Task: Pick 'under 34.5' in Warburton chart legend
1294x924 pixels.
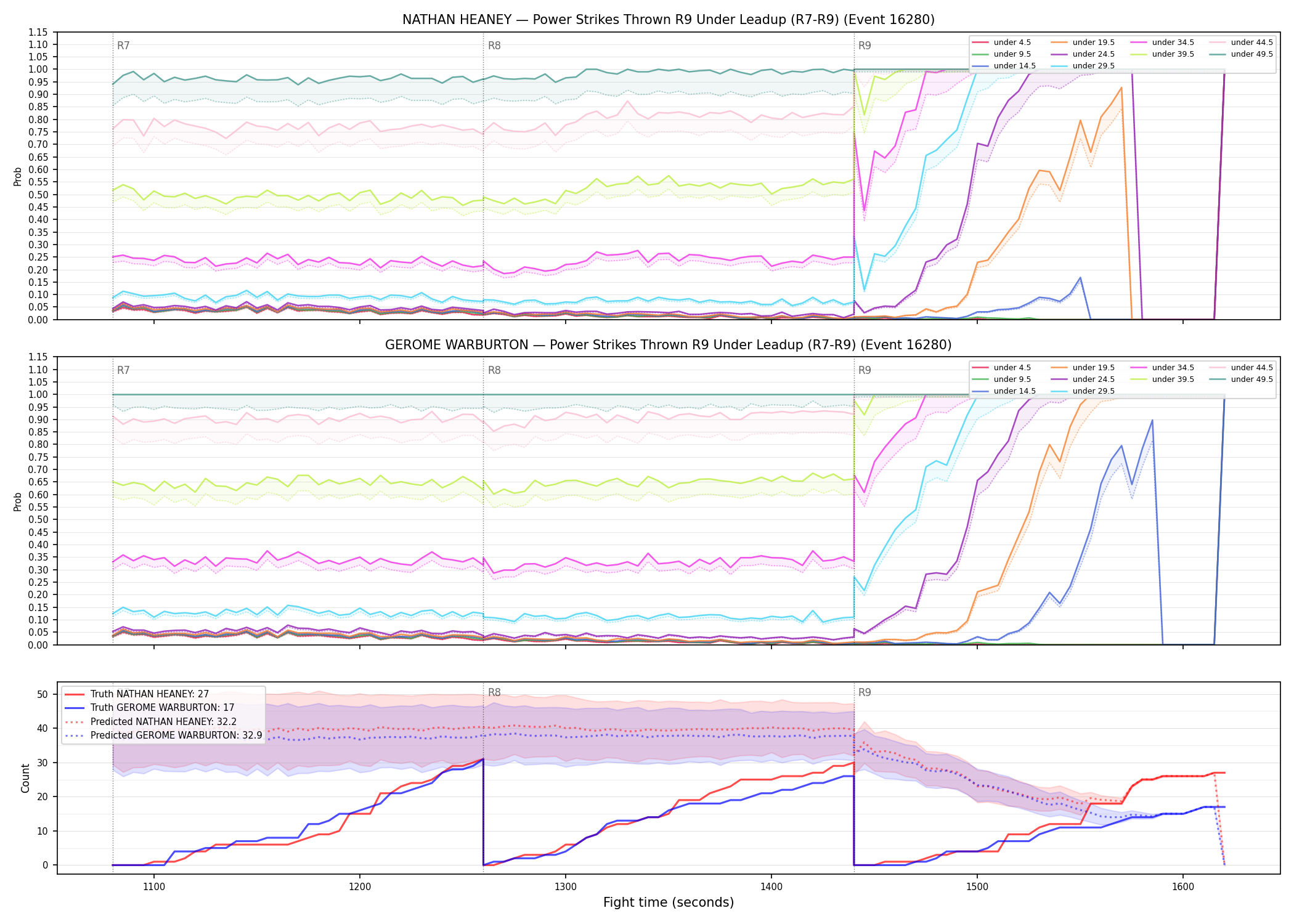Action: point(1163,368)
